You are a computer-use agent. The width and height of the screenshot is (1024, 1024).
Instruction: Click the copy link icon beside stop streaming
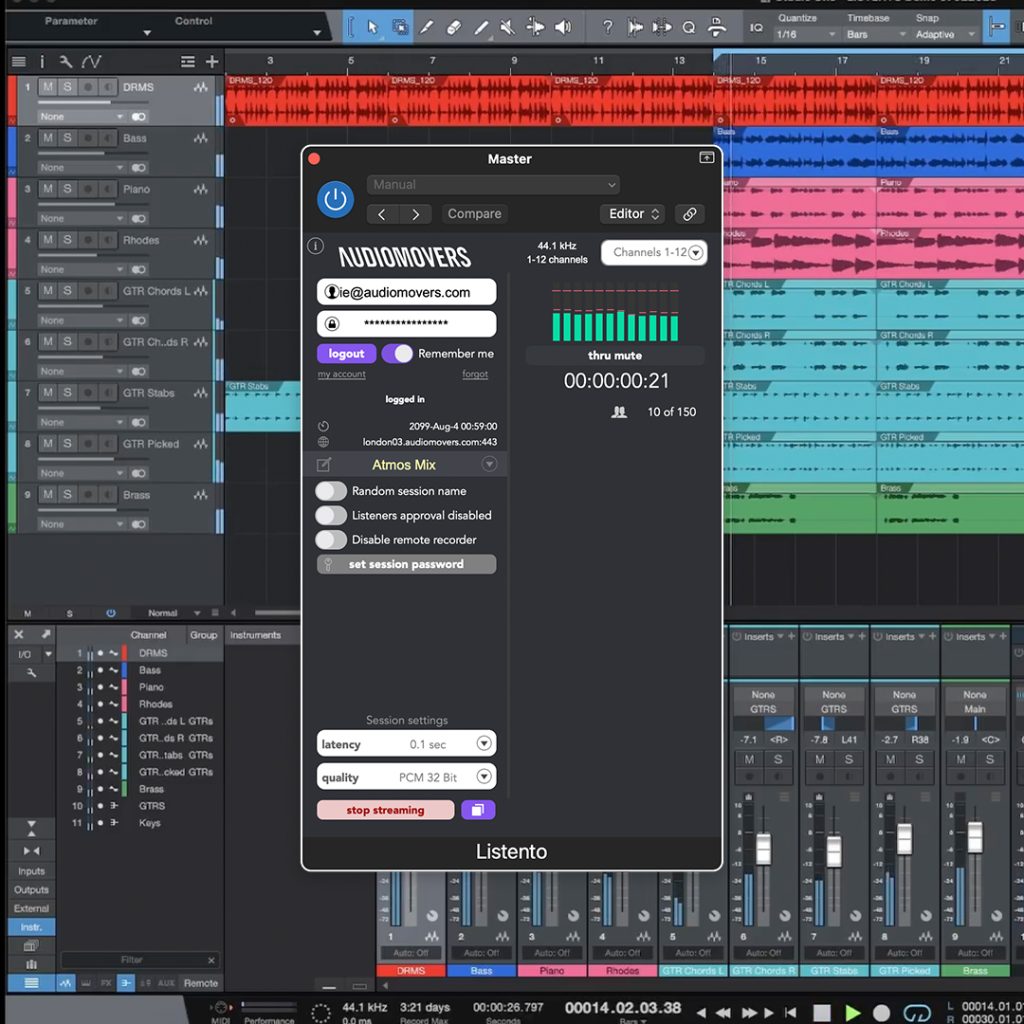[478, 809]
